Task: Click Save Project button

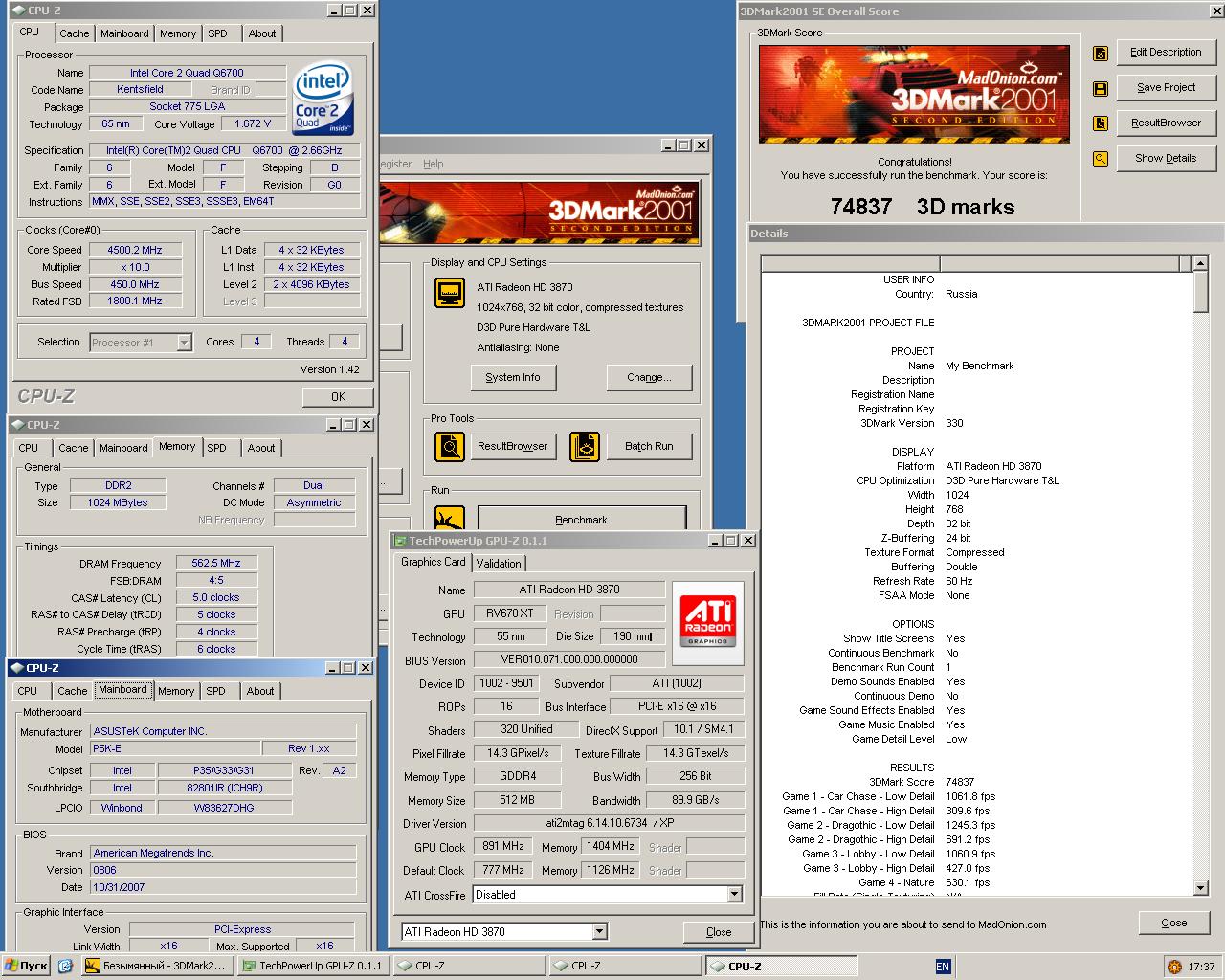Action: point(1166,87)
